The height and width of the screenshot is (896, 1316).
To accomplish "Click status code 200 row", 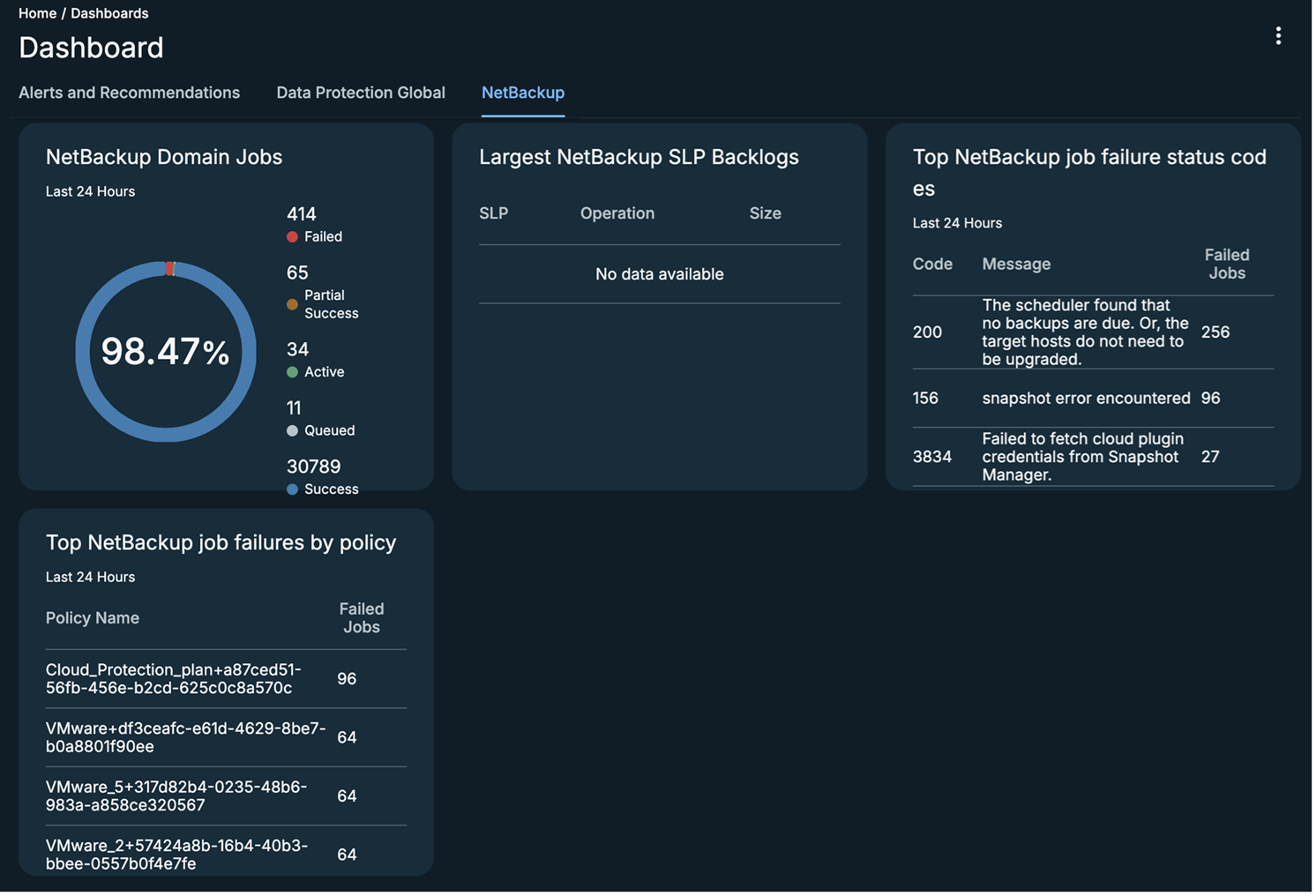I will tap(1092, 332).
